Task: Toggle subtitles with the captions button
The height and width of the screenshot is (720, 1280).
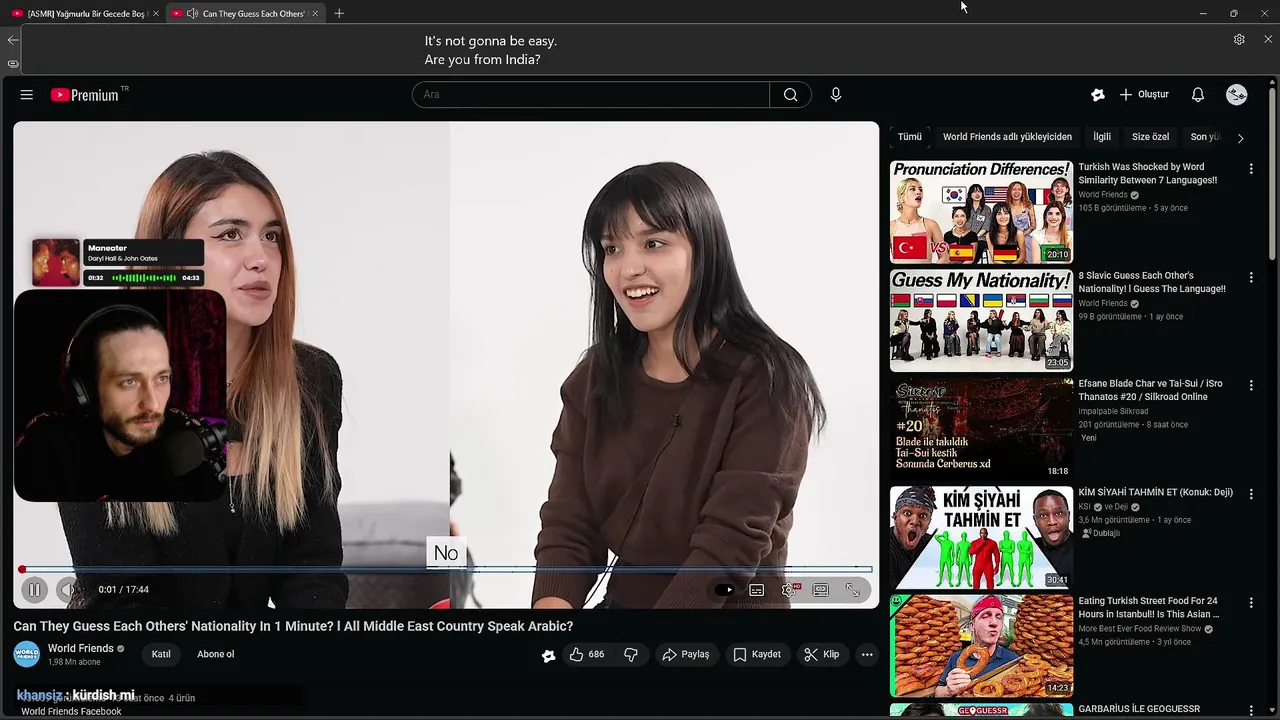Action: click(757, 590)
